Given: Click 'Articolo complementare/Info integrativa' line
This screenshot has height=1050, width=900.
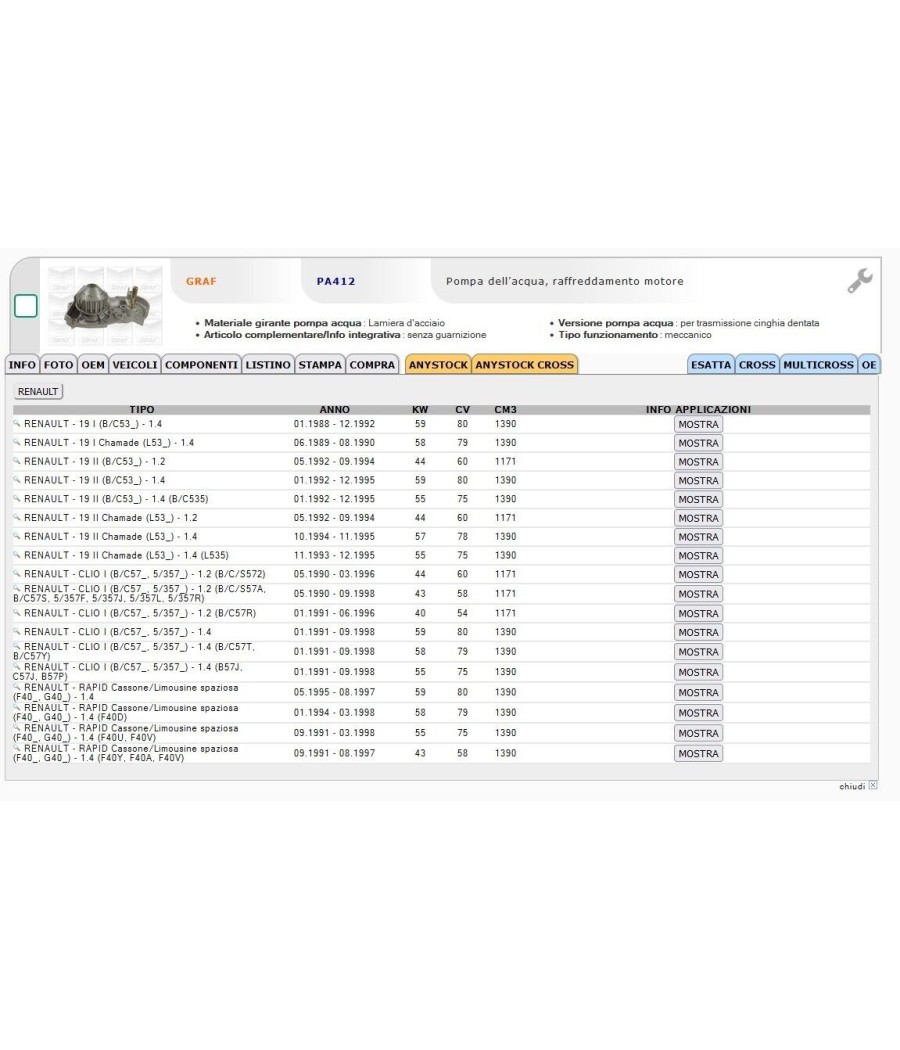Looking at the screenshot, I should tap(345, 335).
